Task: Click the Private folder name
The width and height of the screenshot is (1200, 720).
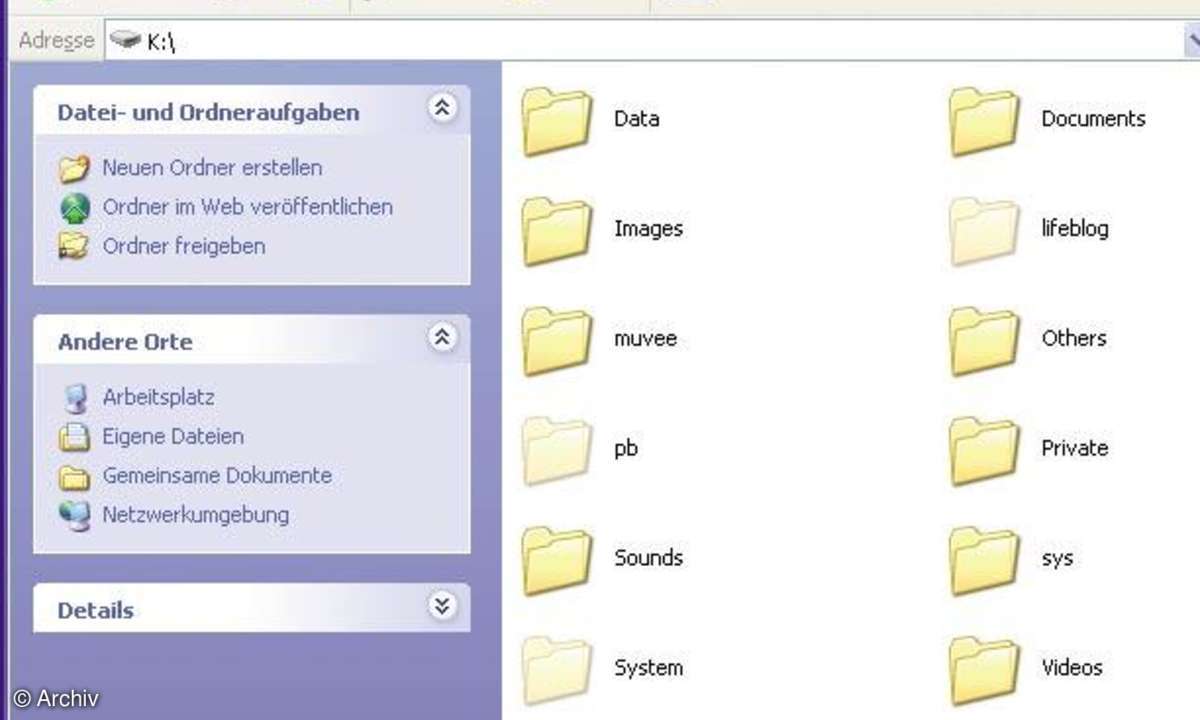Action: pos(1075,449)
